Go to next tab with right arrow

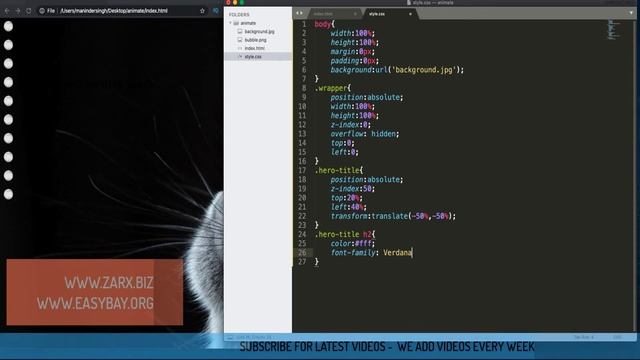point(302,13)
